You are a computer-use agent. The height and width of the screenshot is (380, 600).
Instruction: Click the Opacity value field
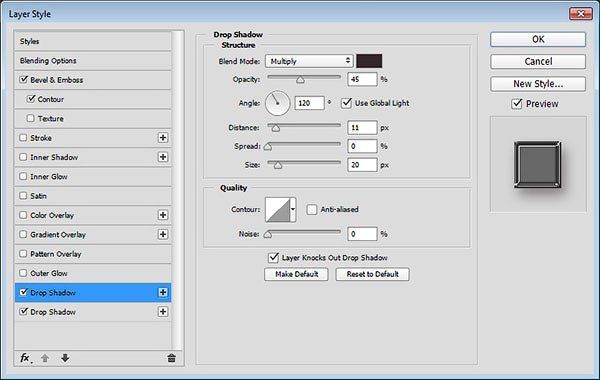pyautogui.click(x=362, y=79)
